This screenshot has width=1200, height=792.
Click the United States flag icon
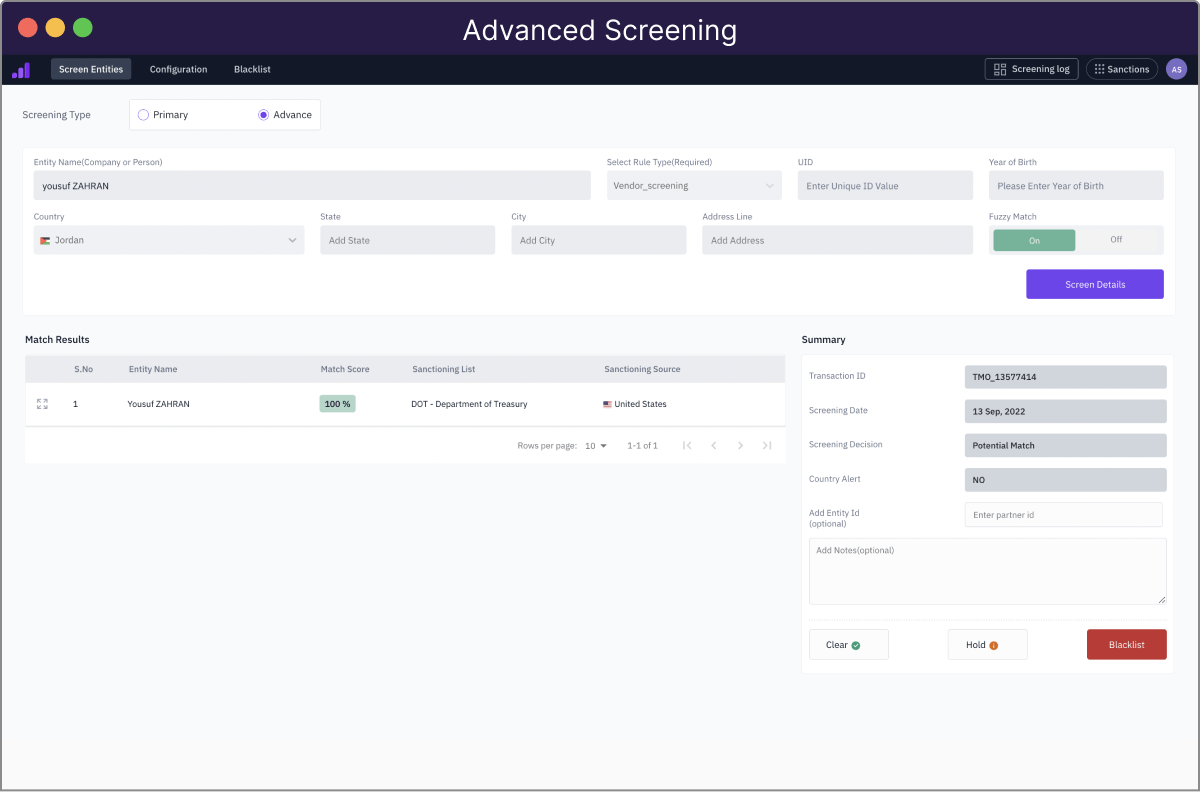pyautogui.click(x=606, y=404)
